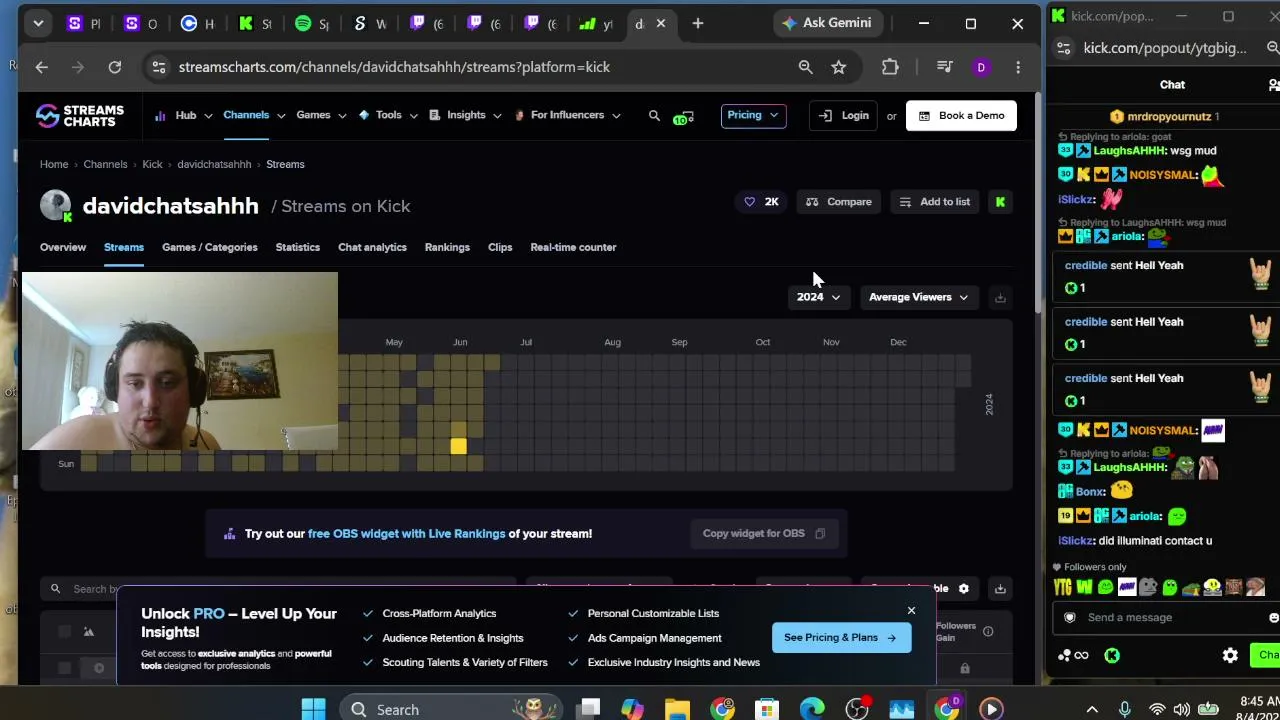Image resolution: width=1280 pixels, height=720 pixels.
Task: Select the Streams tab
Action: [124, 247]
